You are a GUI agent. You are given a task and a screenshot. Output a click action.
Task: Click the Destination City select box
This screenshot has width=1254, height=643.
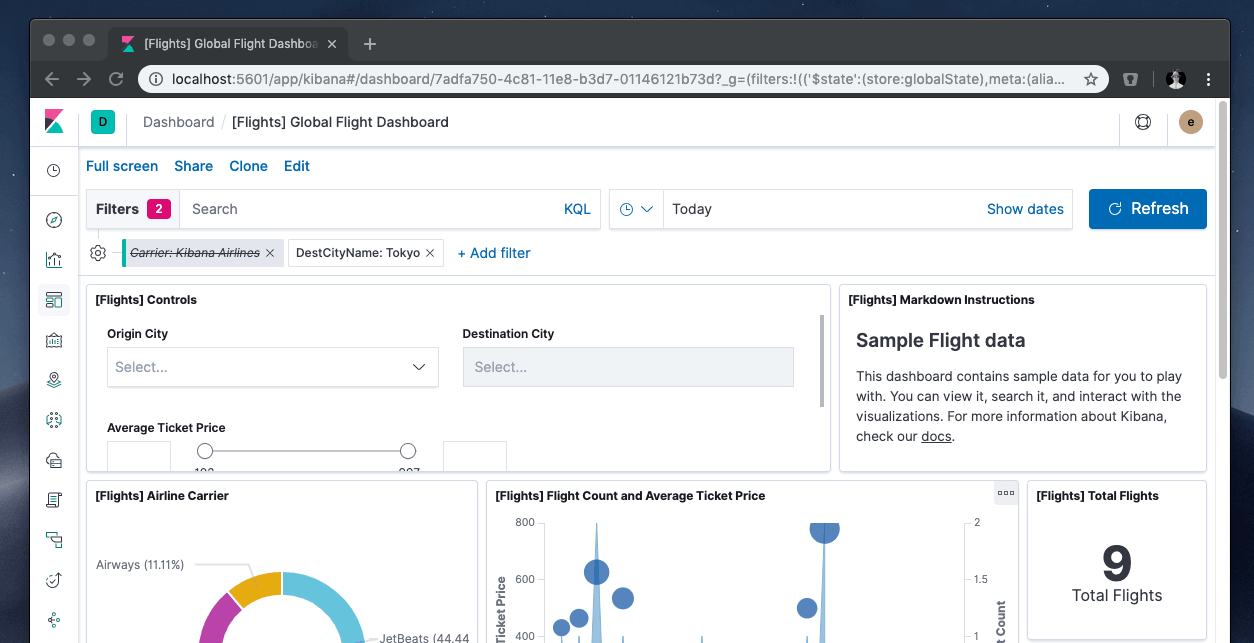(x=628, y=367)
